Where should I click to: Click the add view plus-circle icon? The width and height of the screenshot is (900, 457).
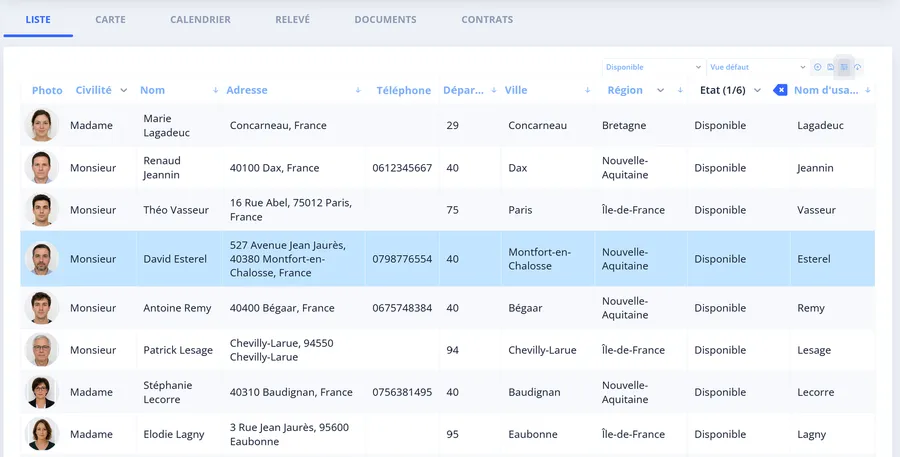pyautogui.click(x=817, y=67)
